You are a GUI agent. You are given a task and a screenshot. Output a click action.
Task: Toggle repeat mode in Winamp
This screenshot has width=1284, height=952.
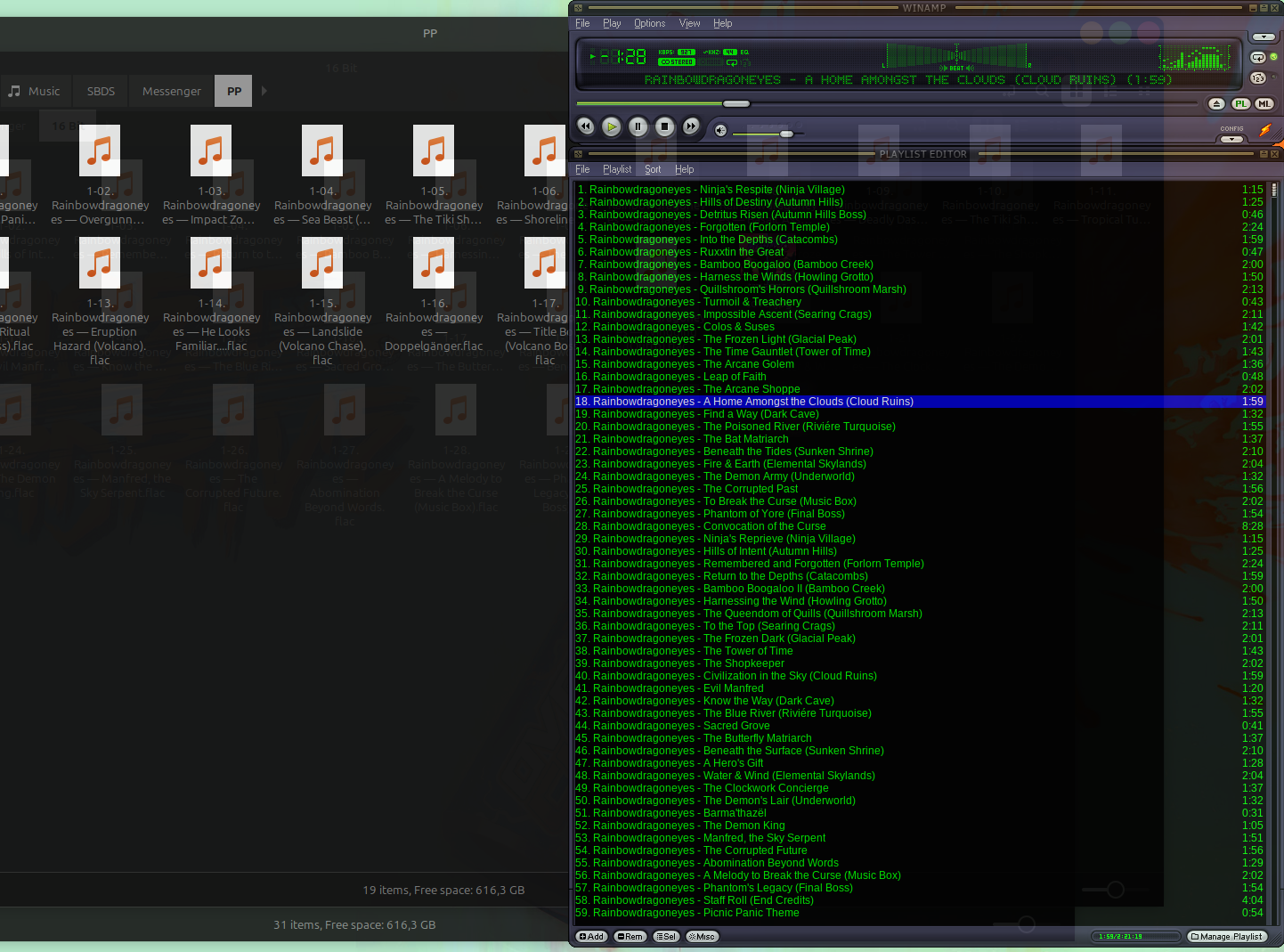[1258, 58]
